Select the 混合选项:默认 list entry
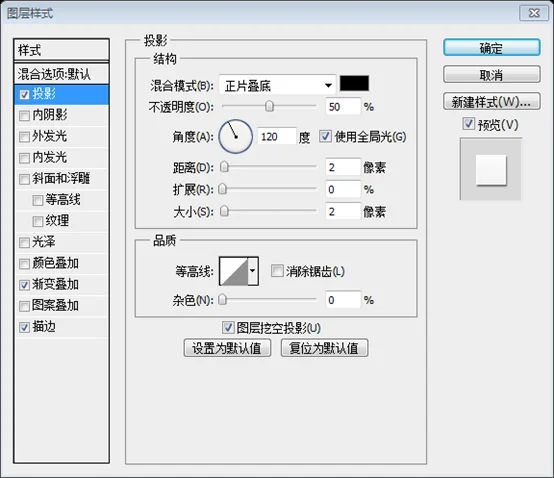The height and width of the screenshot is (478, 554). [61, 74]
